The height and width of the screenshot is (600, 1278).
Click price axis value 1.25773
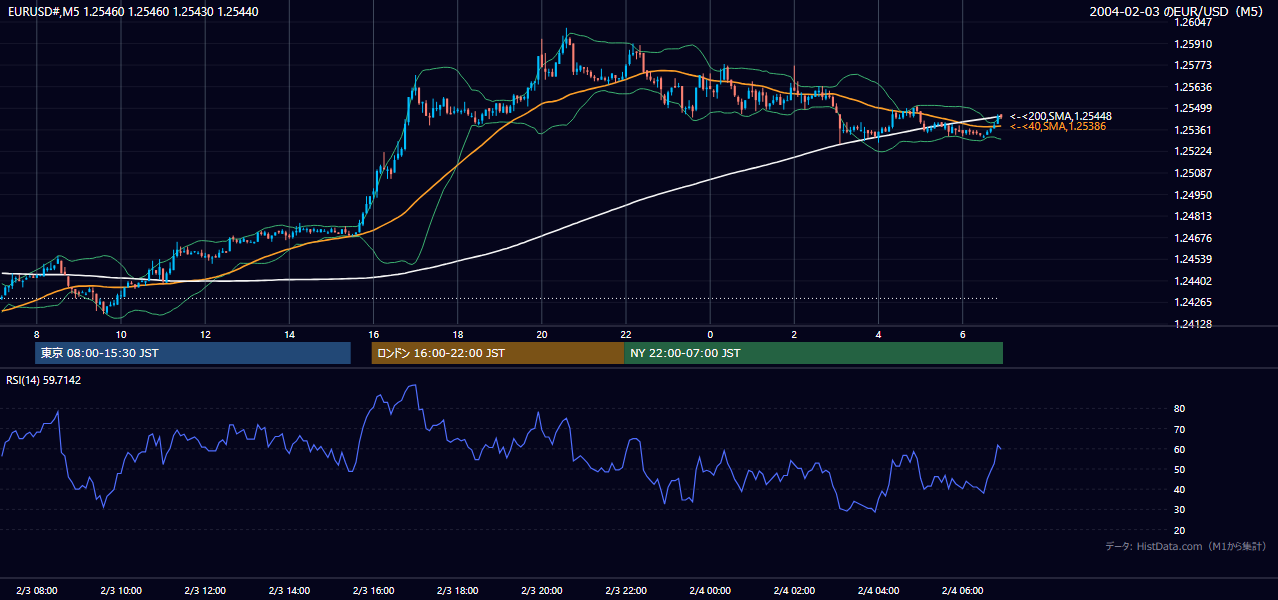[1194, 65]
